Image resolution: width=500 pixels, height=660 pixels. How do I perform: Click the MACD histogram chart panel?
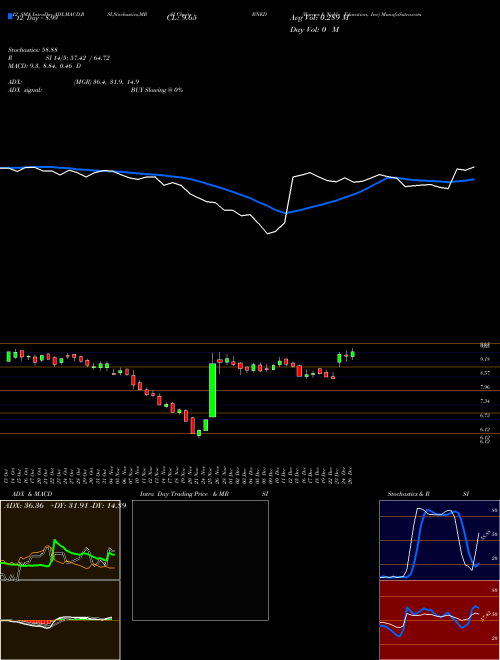click(60, 620)
